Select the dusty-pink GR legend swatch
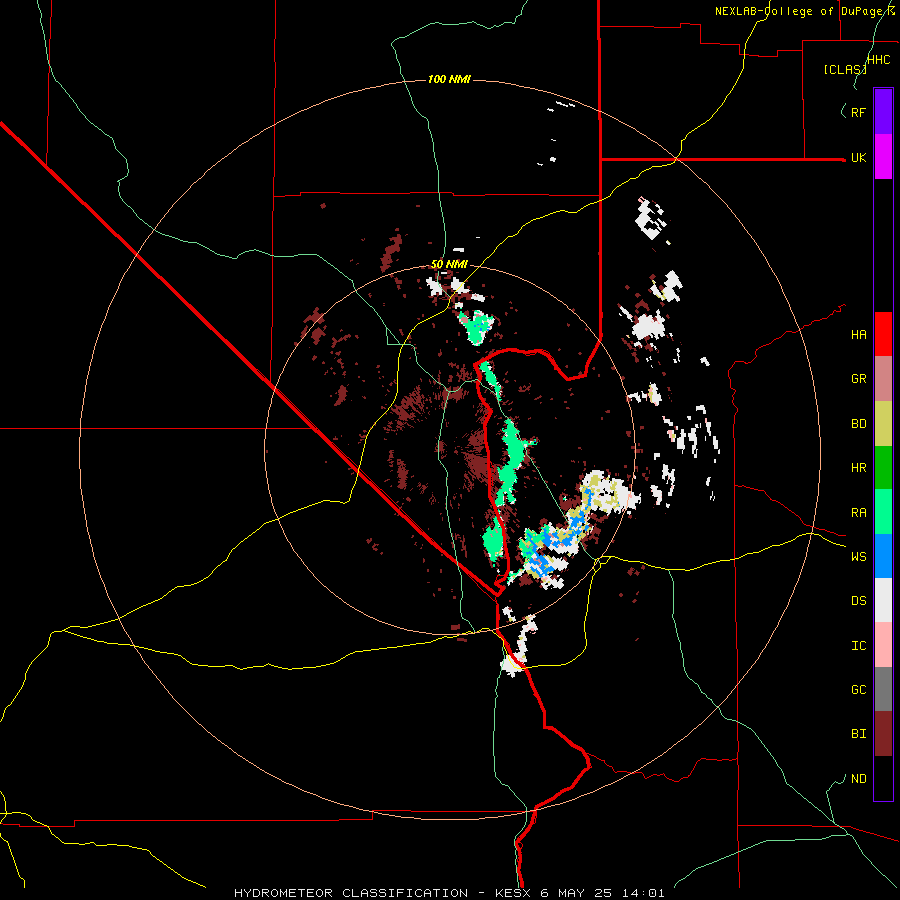900x900 pixels. pos(883,379)
